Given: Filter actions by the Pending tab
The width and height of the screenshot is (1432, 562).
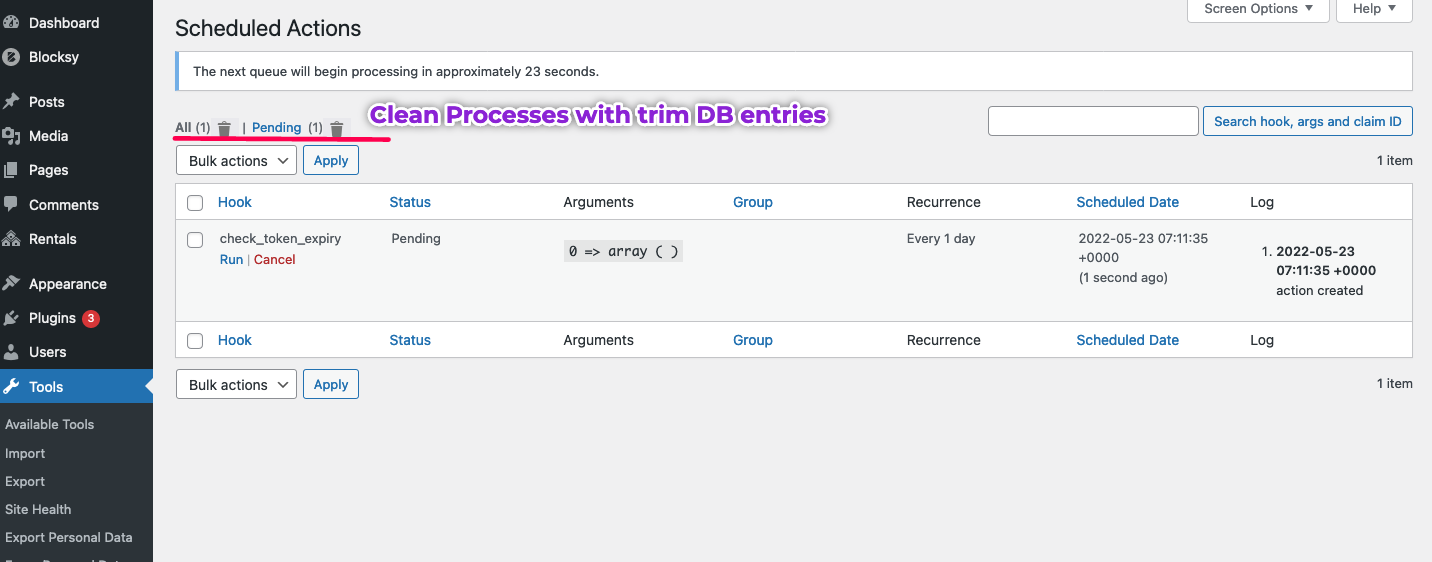Looking at the screenshot, I should 276,128.
